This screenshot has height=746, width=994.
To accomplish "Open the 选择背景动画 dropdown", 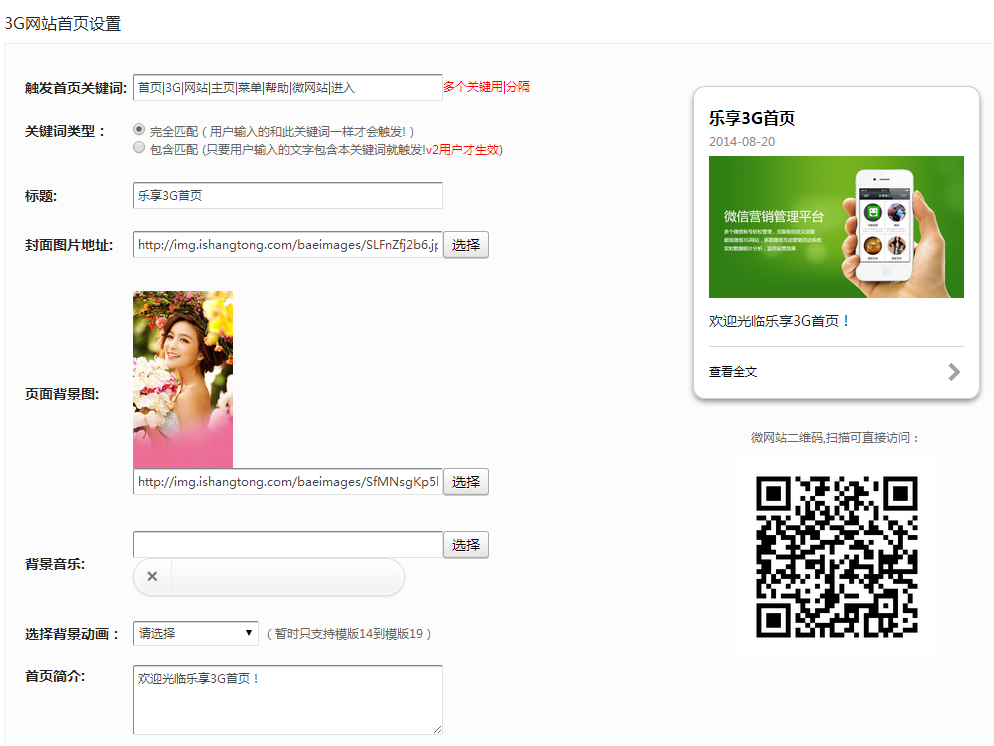I will [196, 633].
